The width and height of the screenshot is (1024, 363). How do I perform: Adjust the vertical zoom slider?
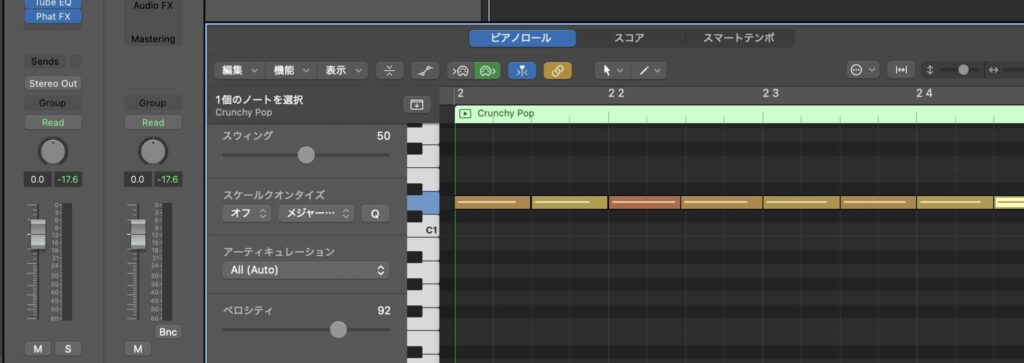point(963,70)
